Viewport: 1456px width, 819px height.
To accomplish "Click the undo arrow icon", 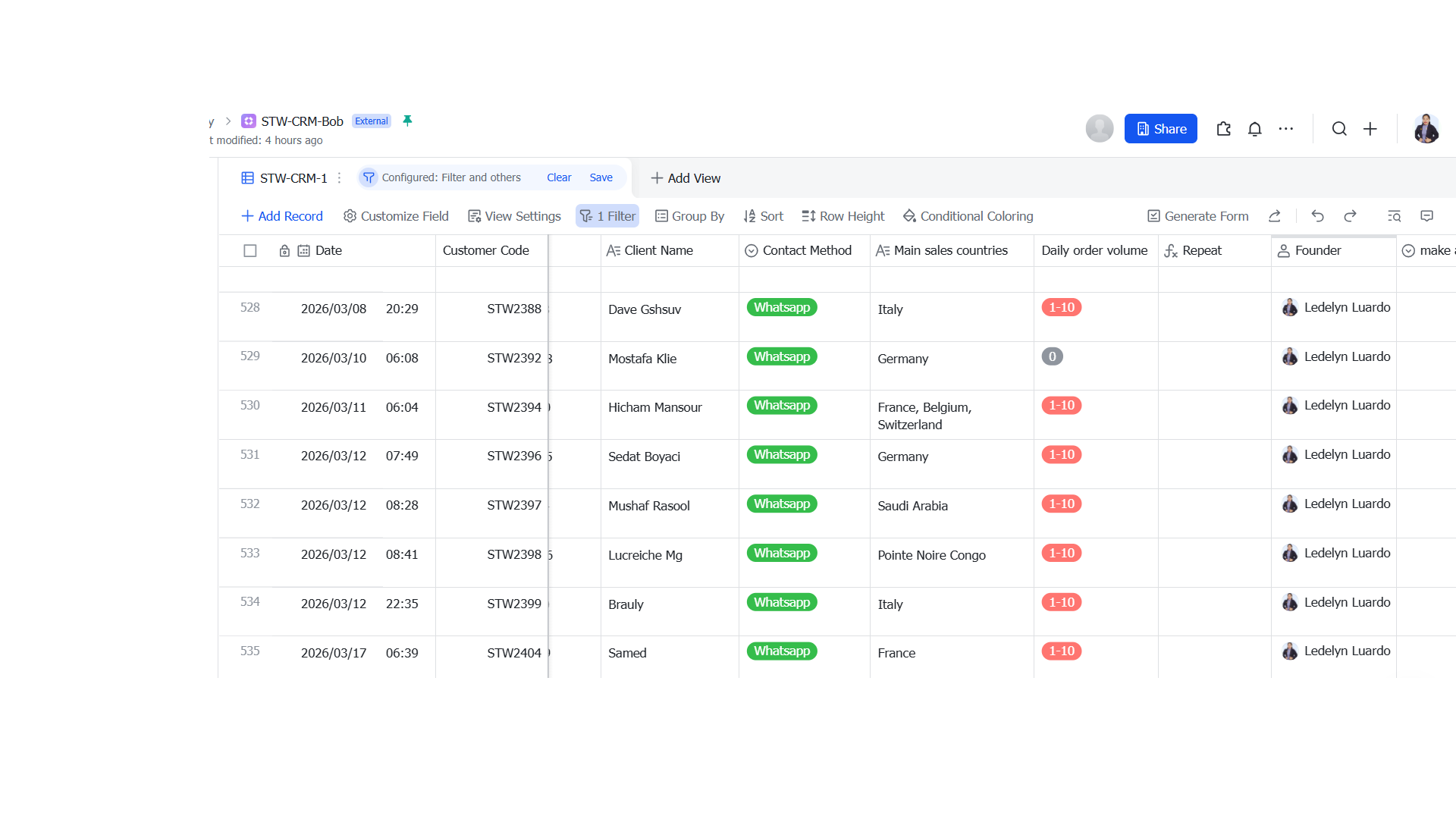I will 1317,216.
